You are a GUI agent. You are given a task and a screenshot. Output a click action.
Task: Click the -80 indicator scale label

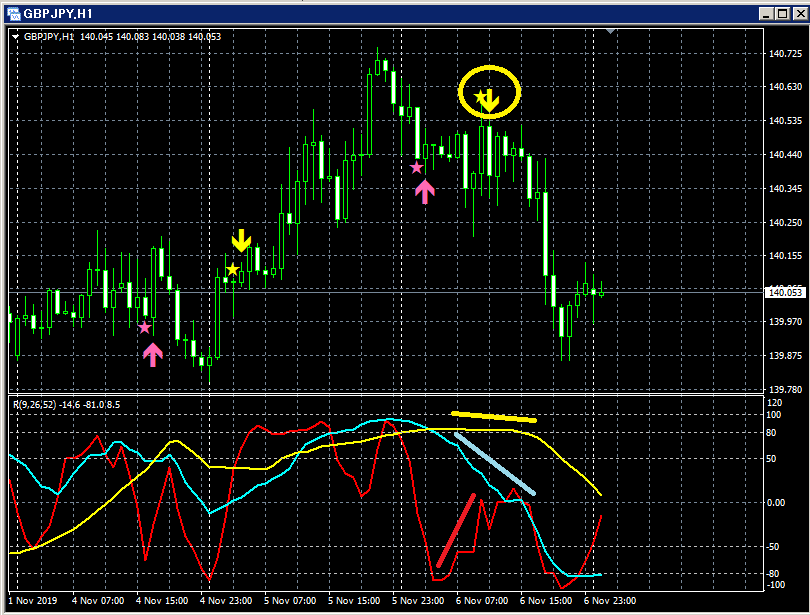coord(773,574)
